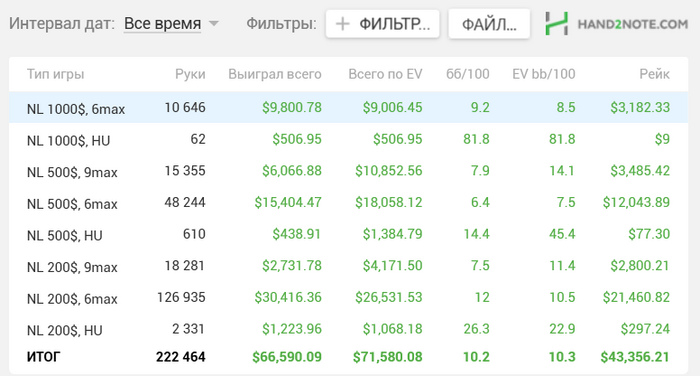Screen dimensions: 700x376
Task: Select the NL 500$, 6max row
Action: click(x=348, y=203)
